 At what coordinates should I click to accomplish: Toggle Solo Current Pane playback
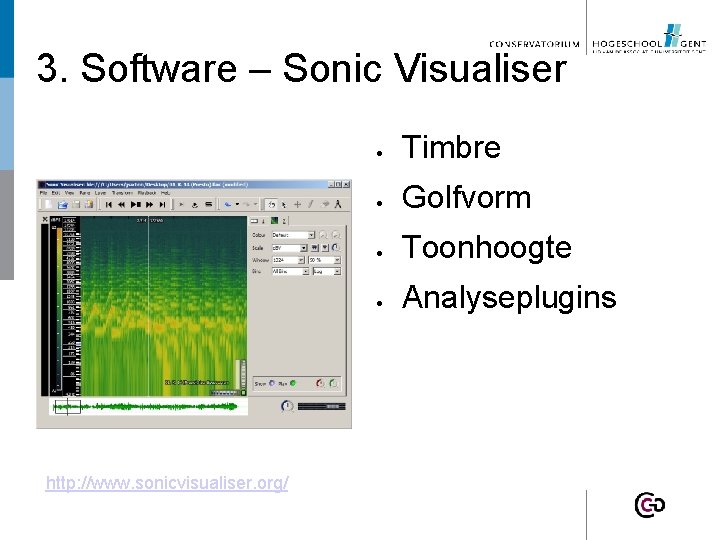pos(208,204)
